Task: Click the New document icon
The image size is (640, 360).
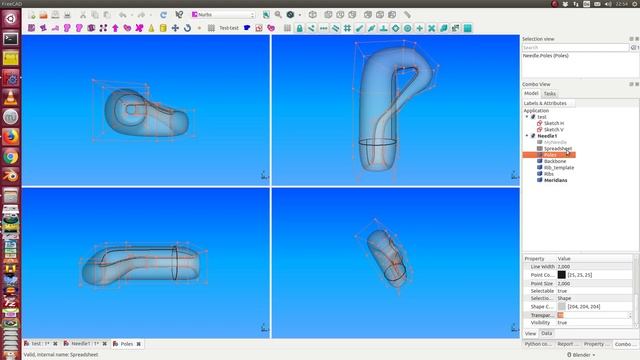Action: pos(32,15)
